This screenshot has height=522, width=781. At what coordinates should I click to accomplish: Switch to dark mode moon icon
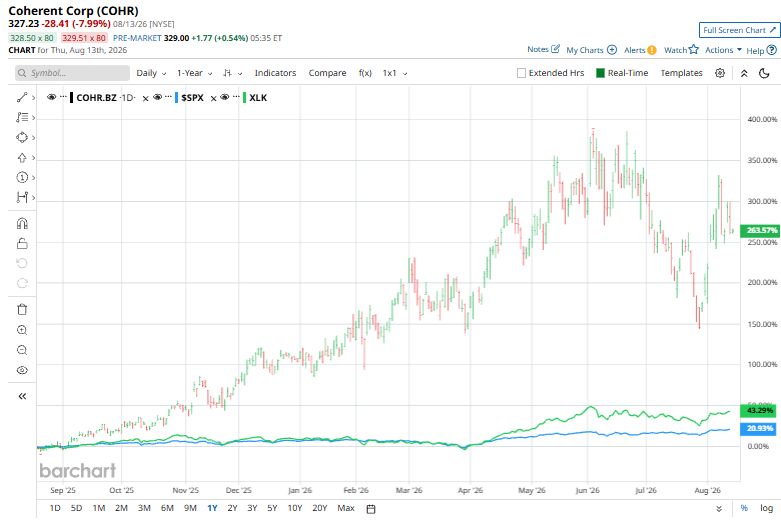pyautogui.click(x=764, y=73)
